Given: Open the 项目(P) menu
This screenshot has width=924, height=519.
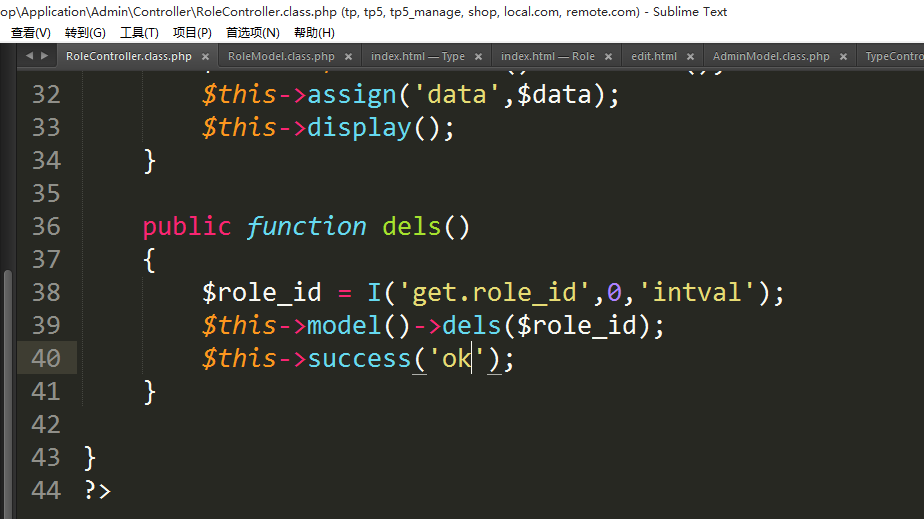Looking at the screenshot, I should pos(192,33).
